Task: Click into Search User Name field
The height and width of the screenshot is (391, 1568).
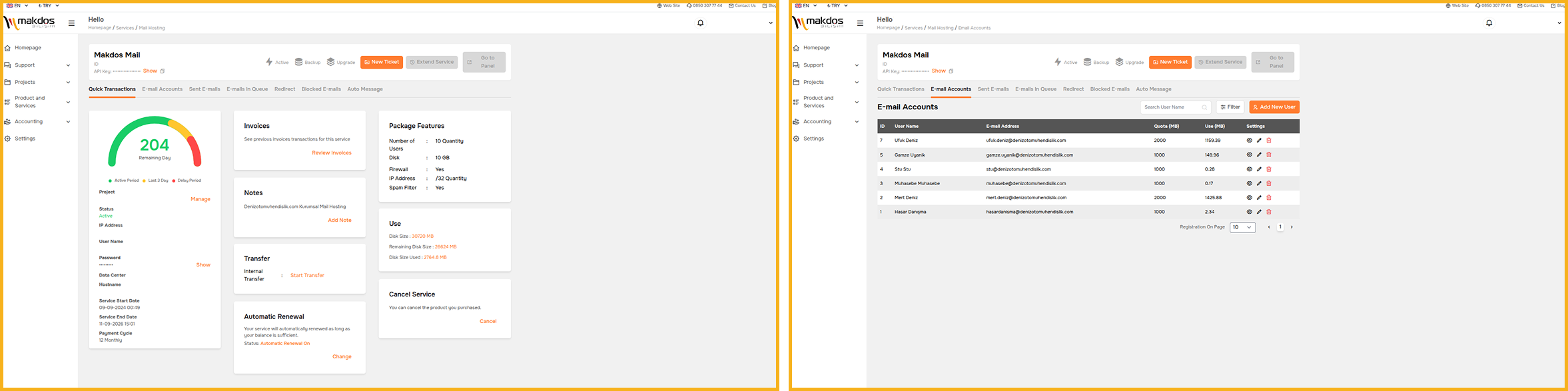Action: (1176, 107)
